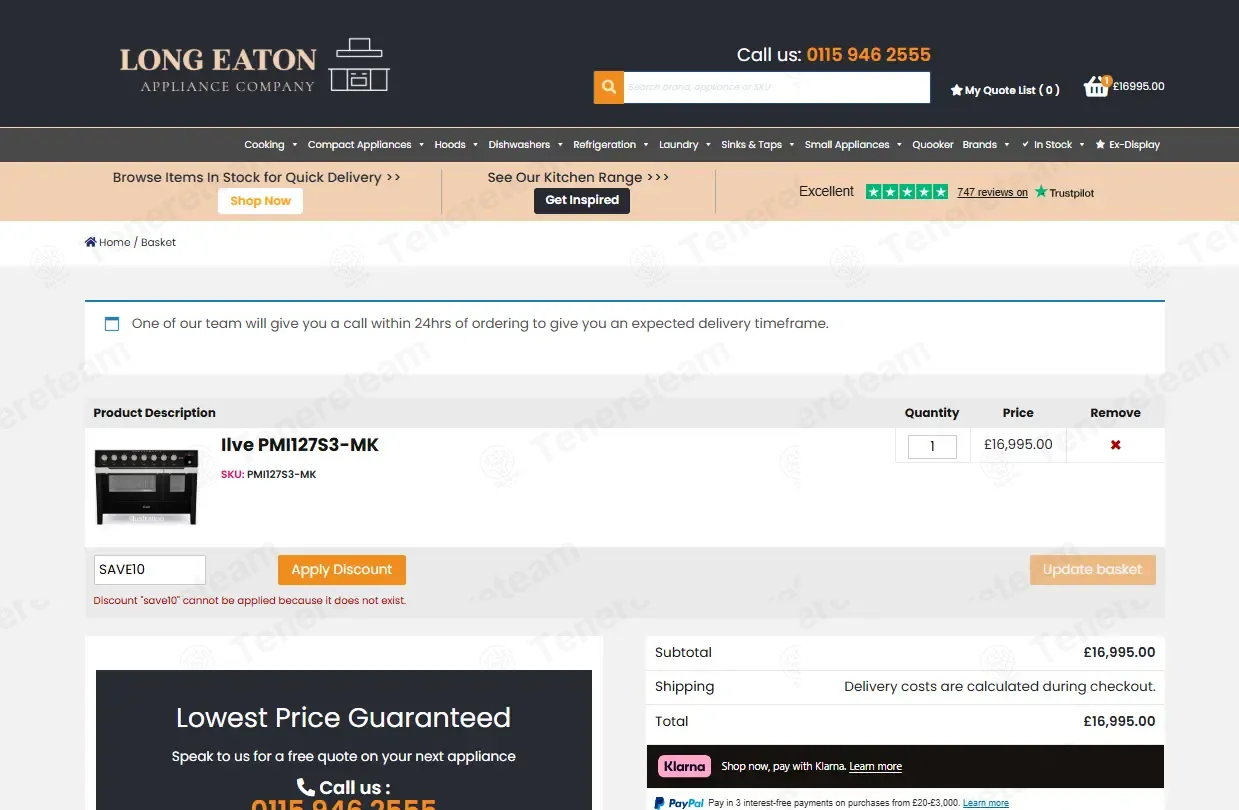Click the Get Inspired button

tap(582, 200)
